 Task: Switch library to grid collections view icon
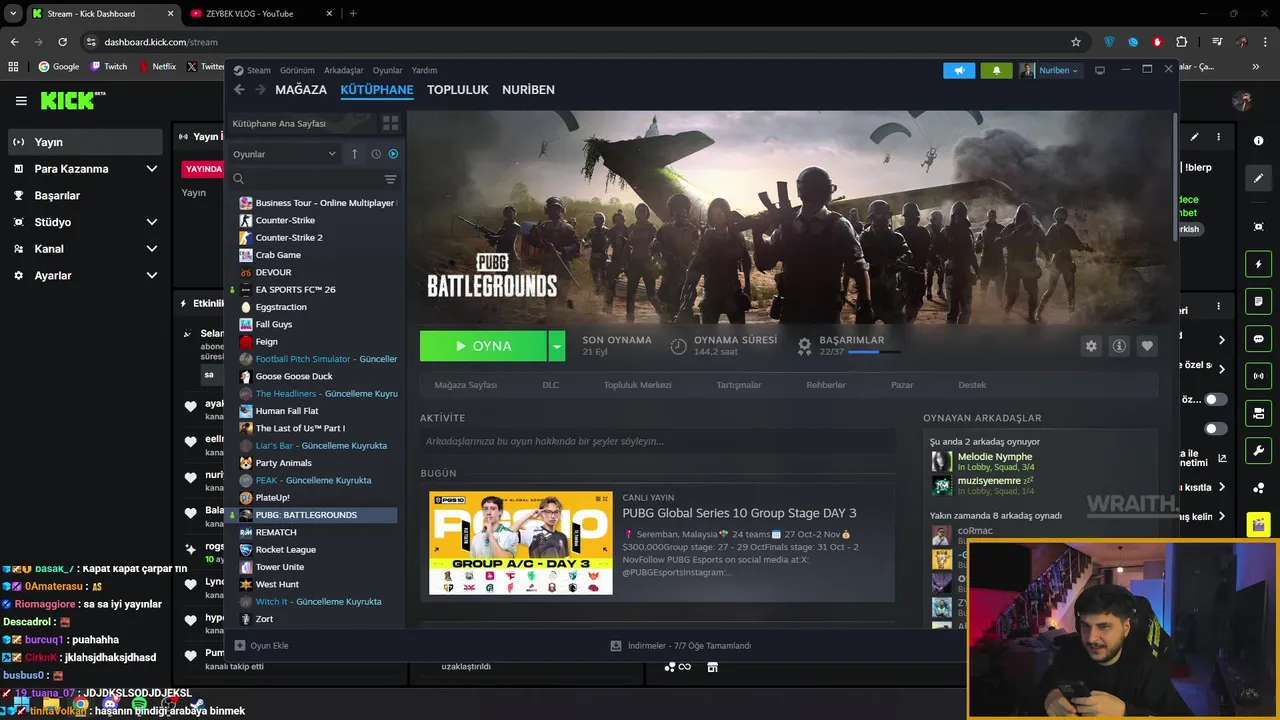(390, 123)
